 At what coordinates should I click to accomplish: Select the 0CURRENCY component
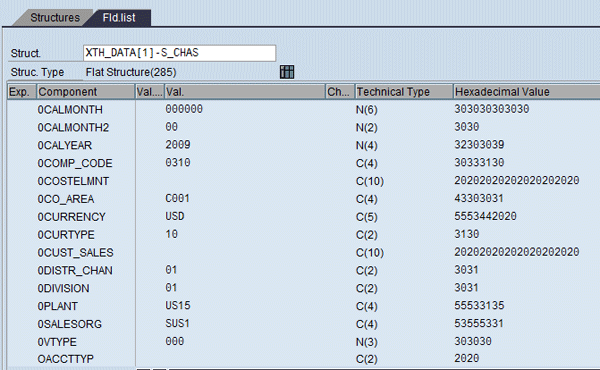tap(71, 217)
